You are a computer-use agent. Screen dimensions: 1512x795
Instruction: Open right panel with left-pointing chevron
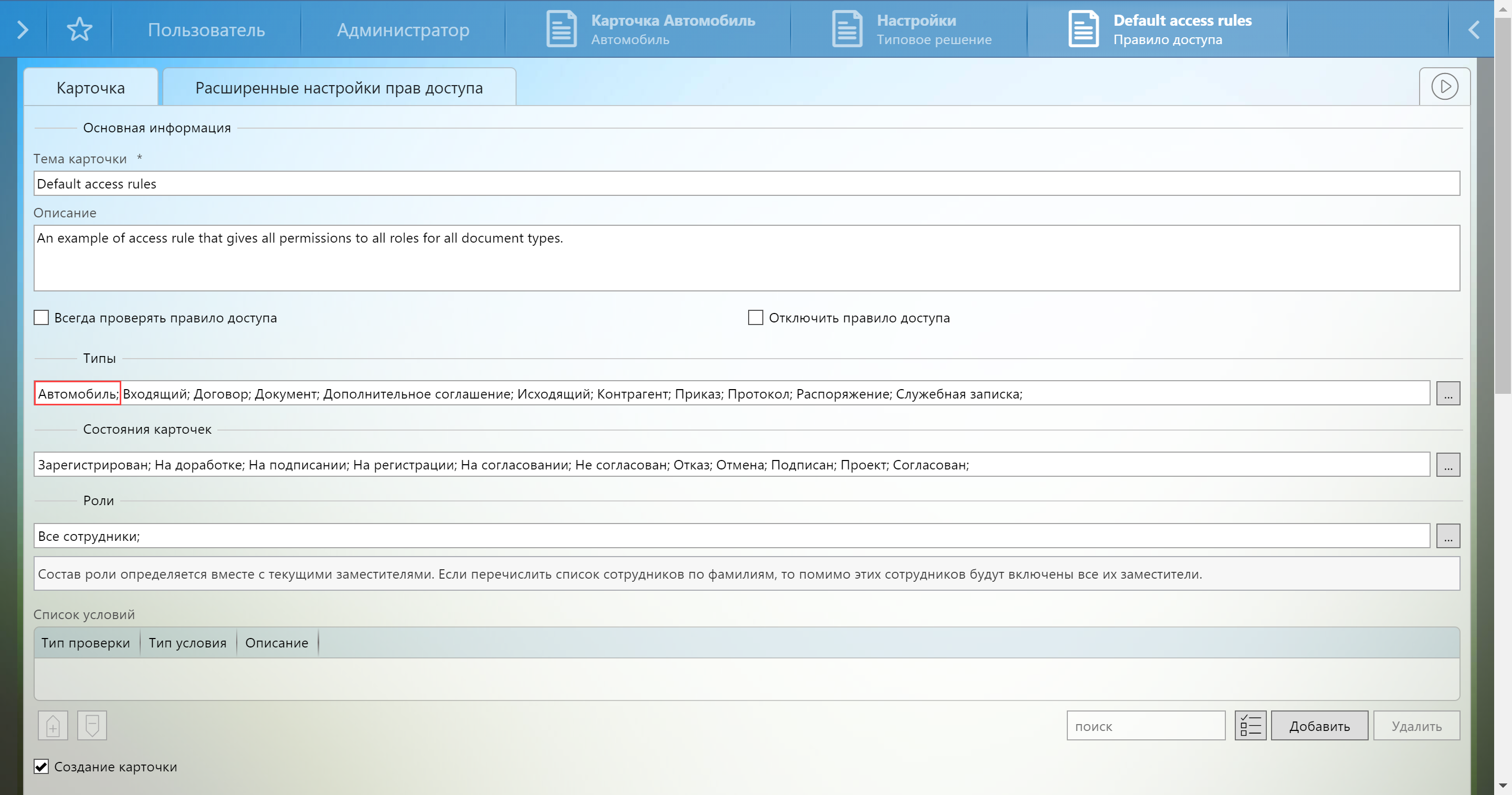(1473, 29)
